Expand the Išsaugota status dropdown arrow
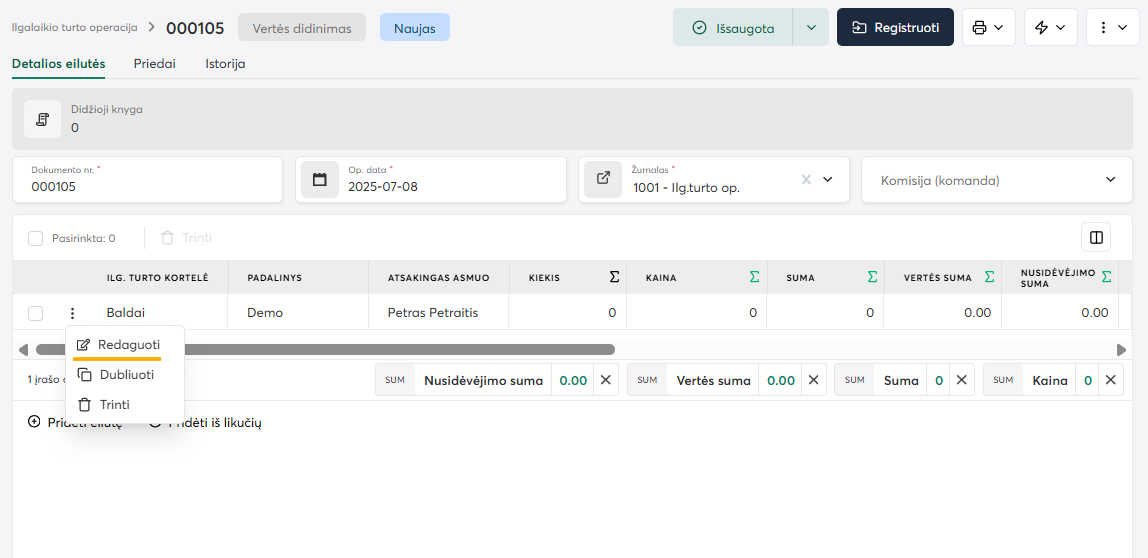The height and width of the screenshot is (558, 1148). [x=810, y=28]
